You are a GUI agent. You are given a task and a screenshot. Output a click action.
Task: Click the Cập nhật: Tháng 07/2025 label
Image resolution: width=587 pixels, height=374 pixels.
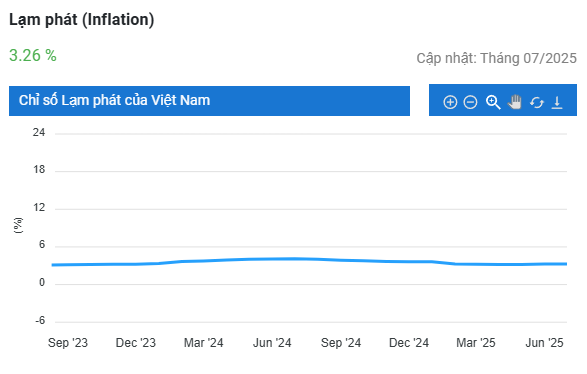click(496, 58)
